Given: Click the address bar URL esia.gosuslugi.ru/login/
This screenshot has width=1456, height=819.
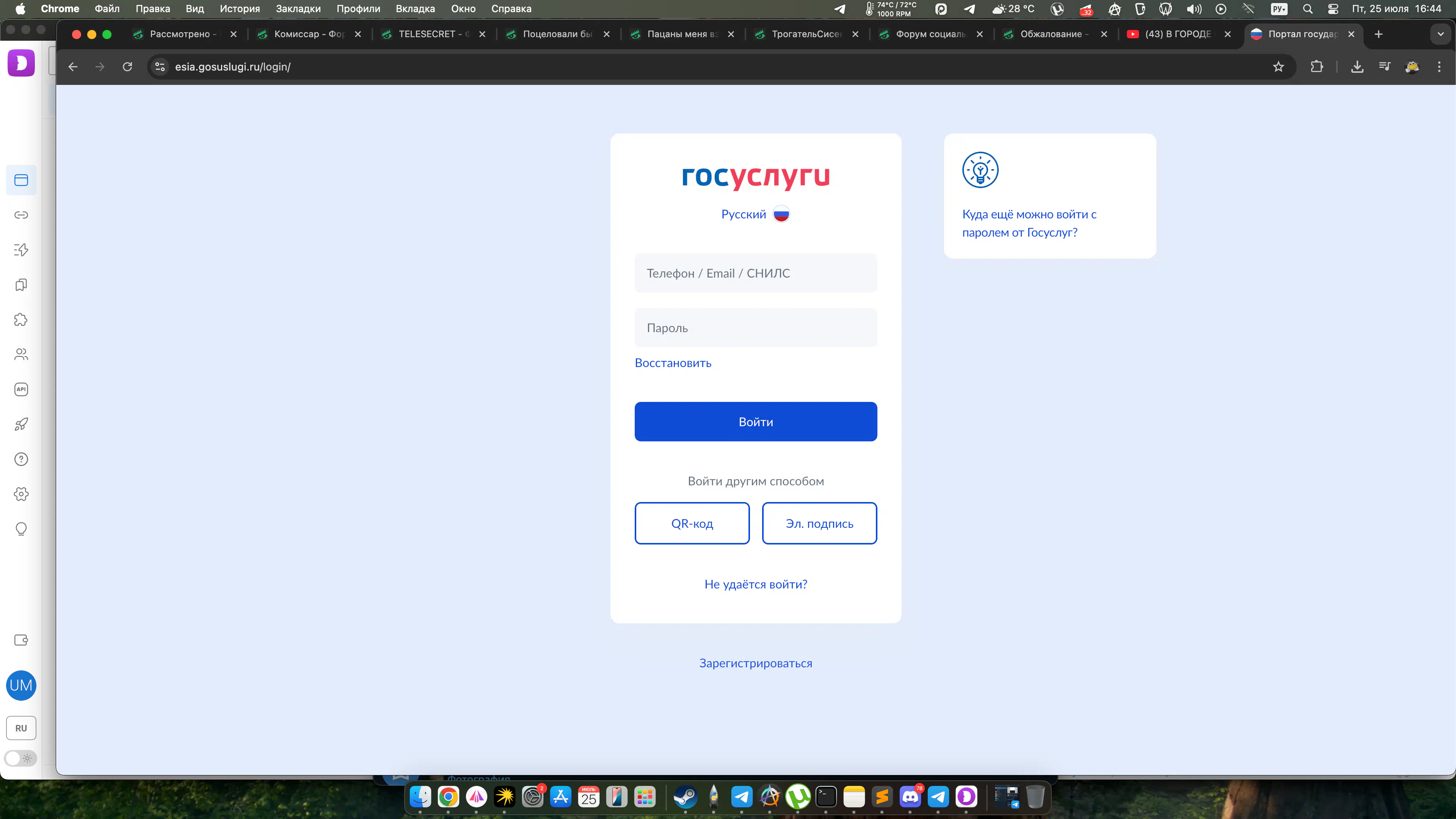Looking at the screenshot, I should (232, 67).
